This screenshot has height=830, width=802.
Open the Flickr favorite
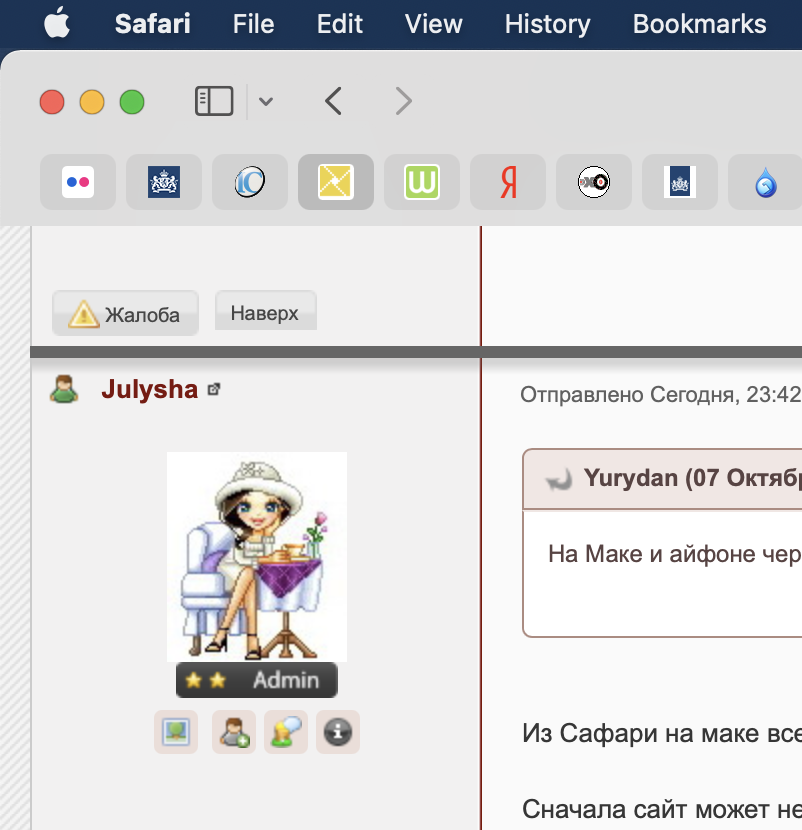(78, 182)
